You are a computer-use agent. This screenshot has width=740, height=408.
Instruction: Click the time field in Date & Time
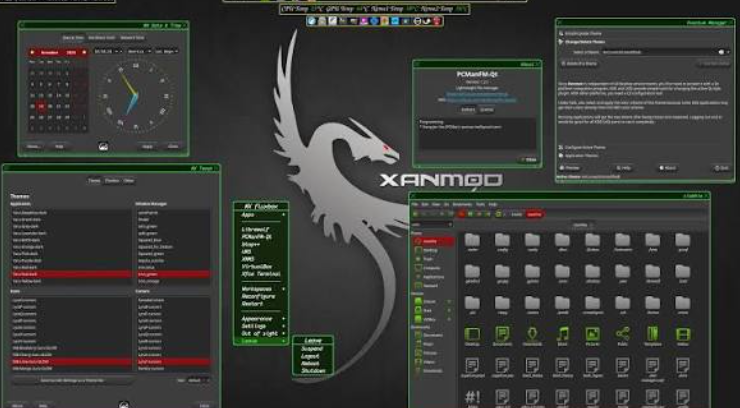point(108,51)
